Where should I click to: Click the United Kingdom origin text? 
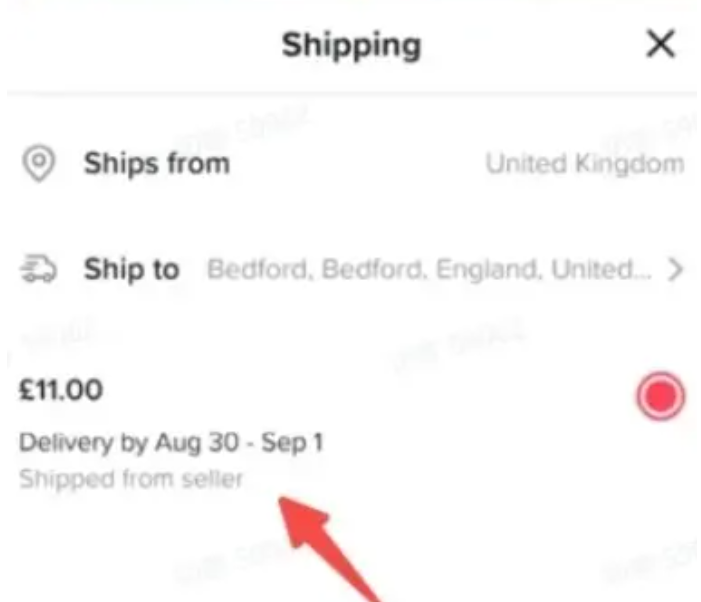pyautogui.click(x=585, y=164)
